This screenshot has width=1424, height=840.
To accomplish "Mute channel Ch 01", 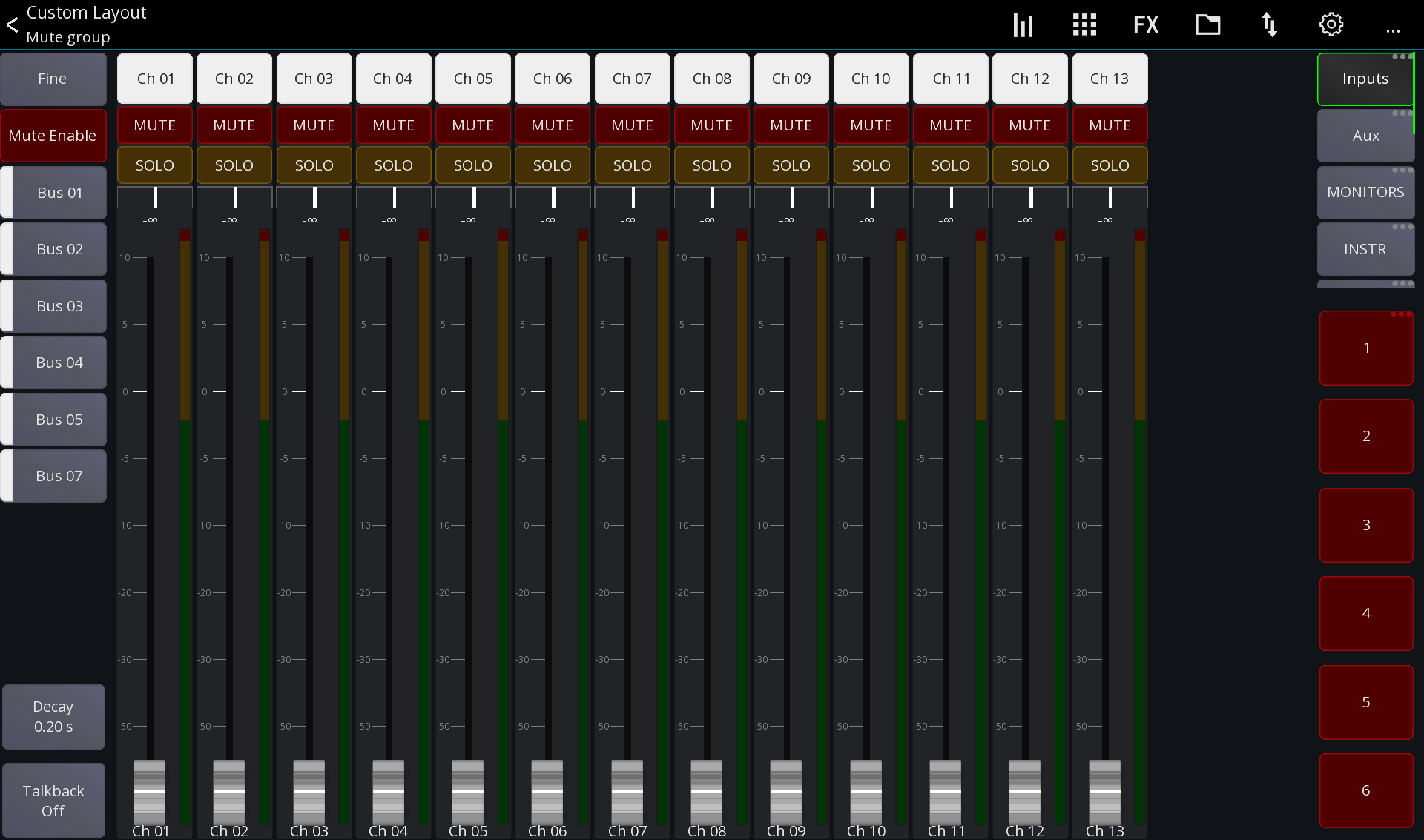I will (x=155, y=125).
